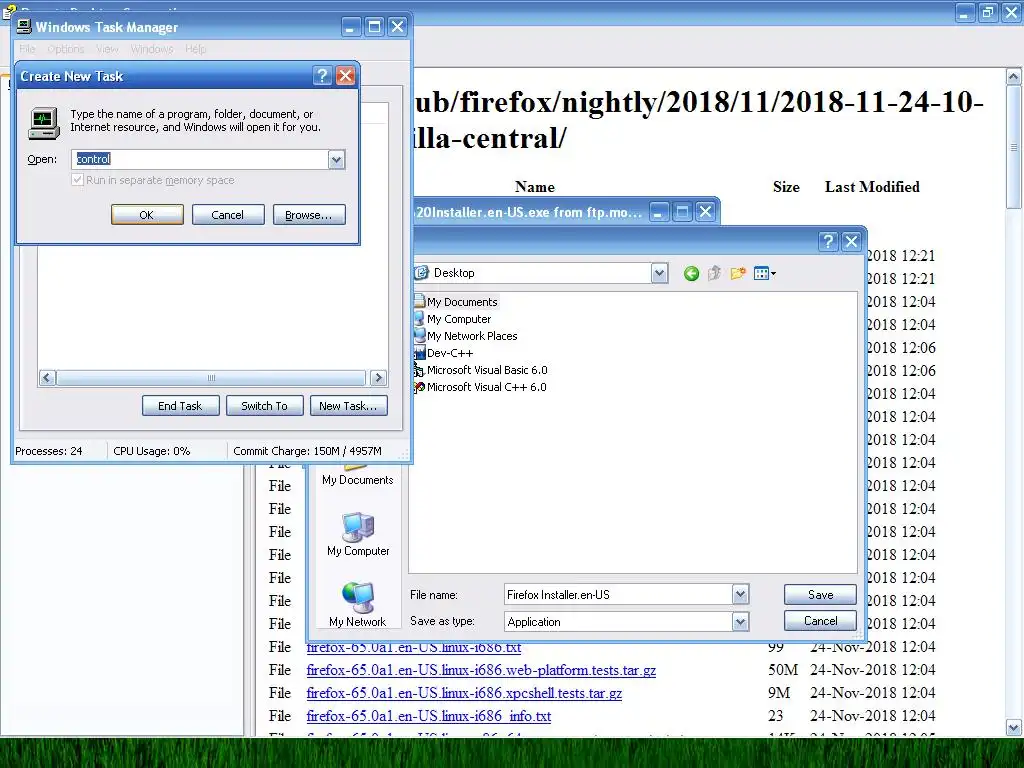Select Microsoft Visual C++ 6.0 shortcut
This screenshot has height=768, width=1024.
coord(480,387)
